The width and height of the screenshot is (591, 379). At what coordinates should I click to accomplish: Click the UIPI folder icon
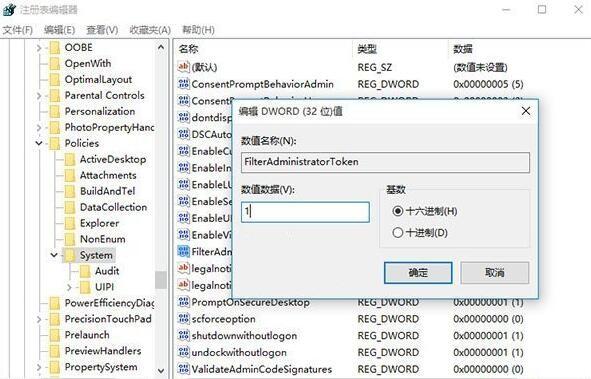click(x=85, y=287)
